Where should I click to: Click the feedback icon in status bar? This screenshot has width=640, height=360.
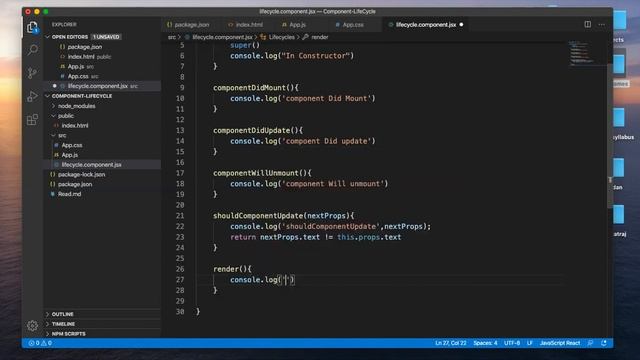tap(590, 343)
